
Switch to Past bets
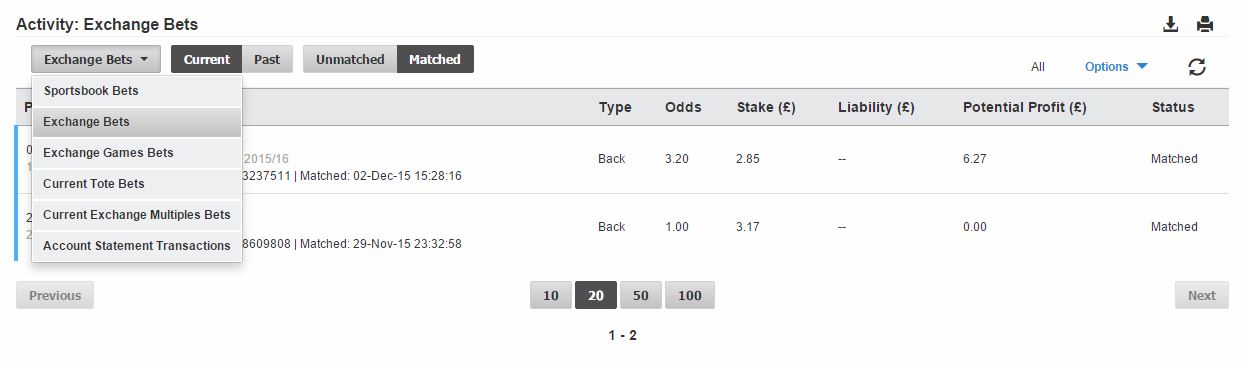click(x=267, y=59)
